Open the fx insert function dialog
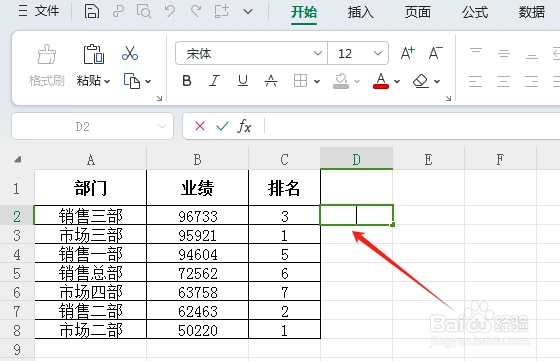 coord(244,126)
